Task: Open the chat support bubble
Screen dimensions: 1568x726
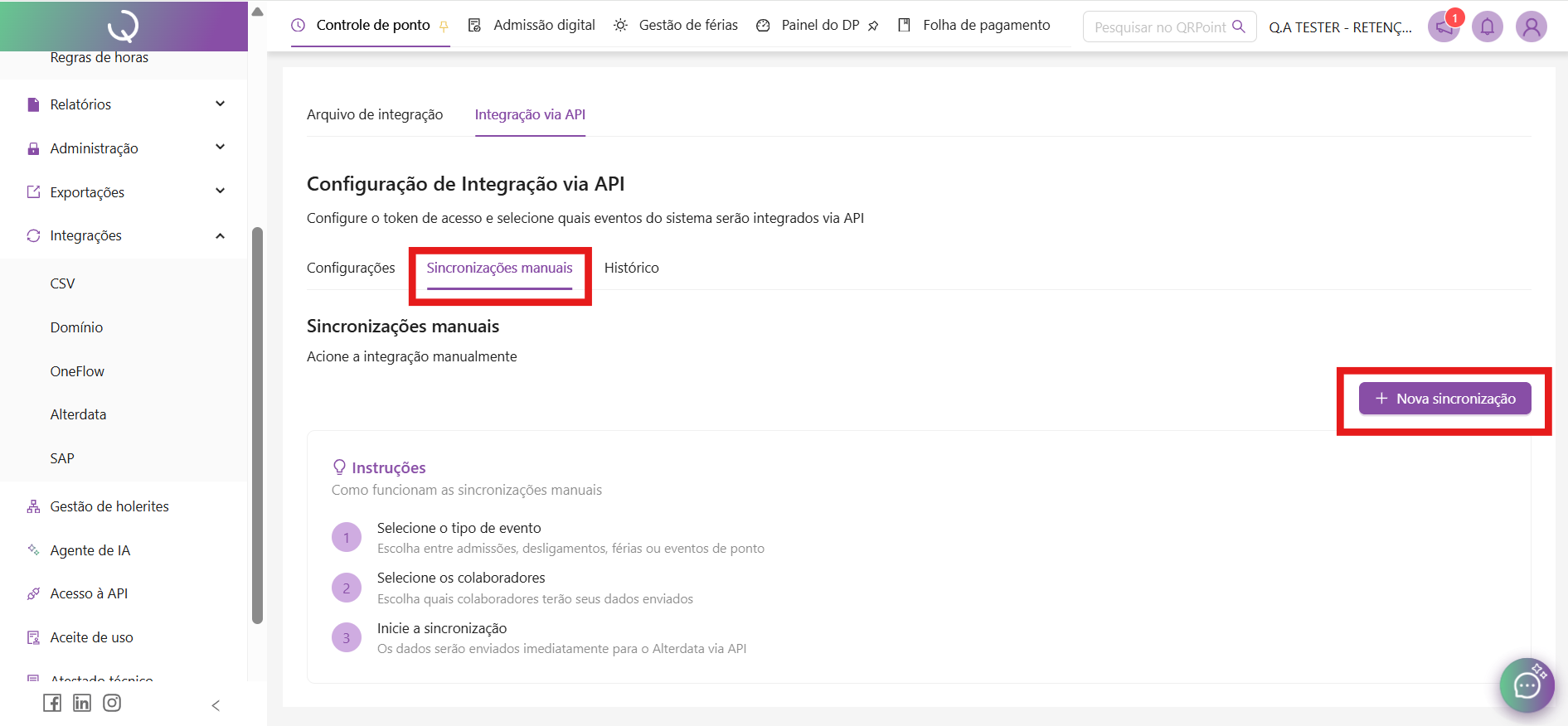Action: coord(1527,685)
